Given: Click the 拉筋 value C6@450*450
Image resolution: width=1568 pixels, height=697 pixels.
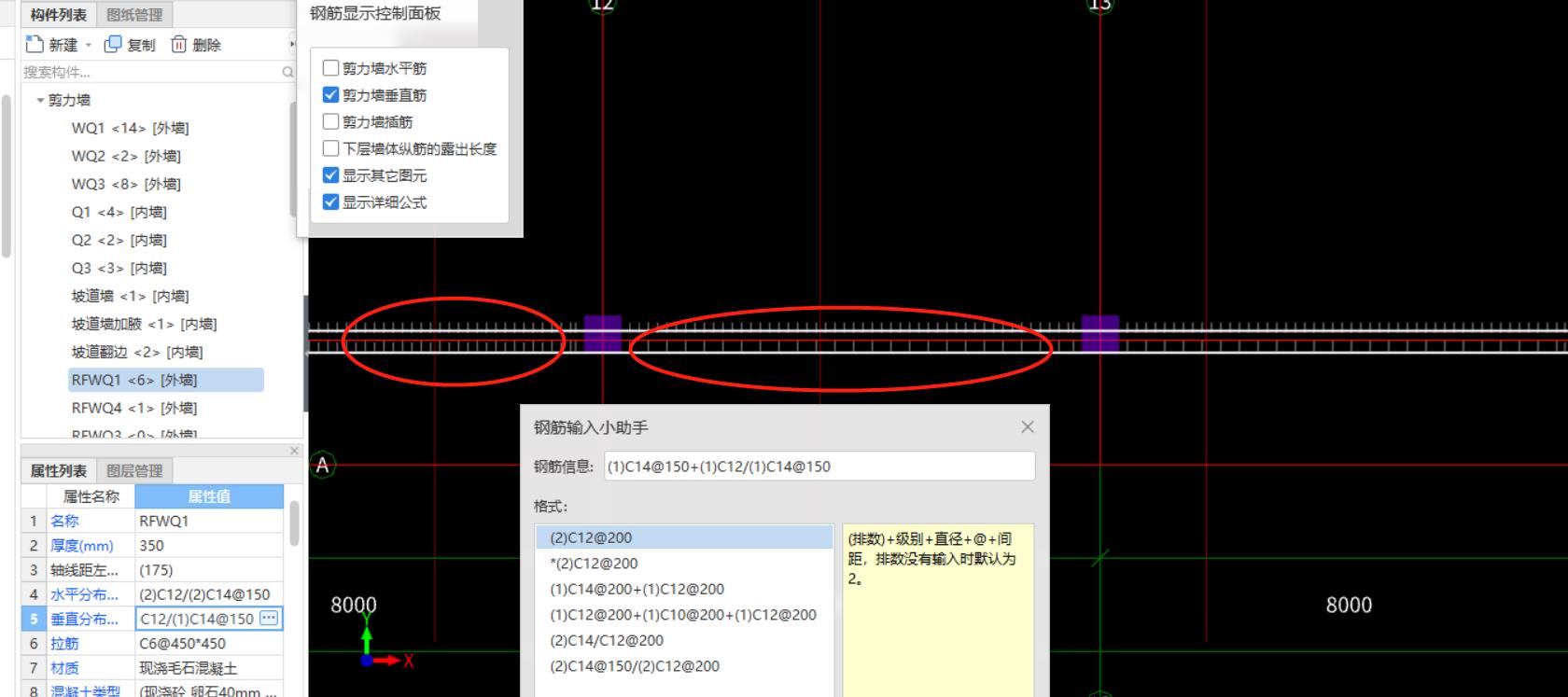Looking at the screenshot, I should [x=209, y=643].
